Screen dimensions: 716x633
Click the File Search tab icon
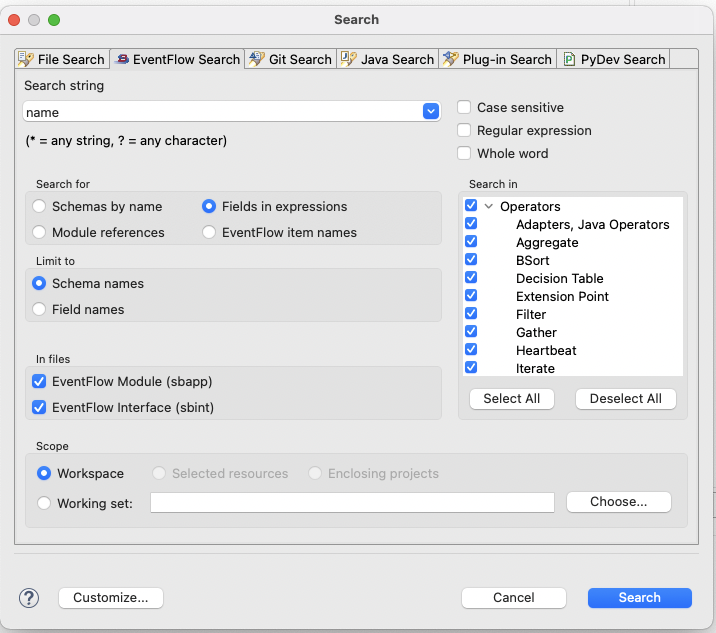pos(26,60)
